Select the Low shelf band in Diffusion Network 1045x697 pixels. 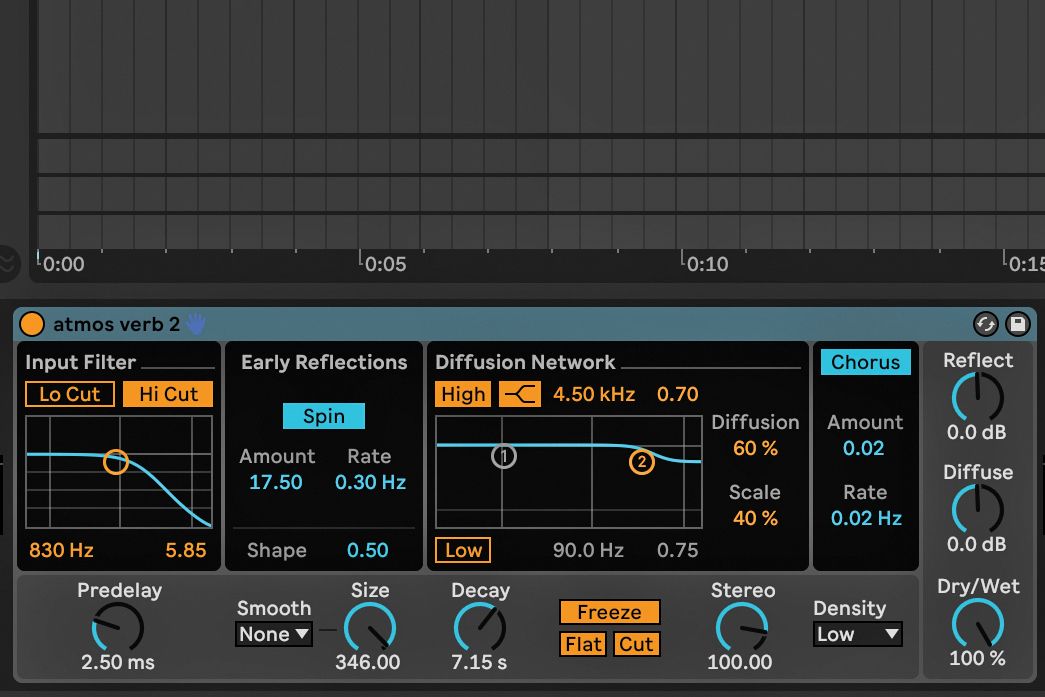coord(462,549)
